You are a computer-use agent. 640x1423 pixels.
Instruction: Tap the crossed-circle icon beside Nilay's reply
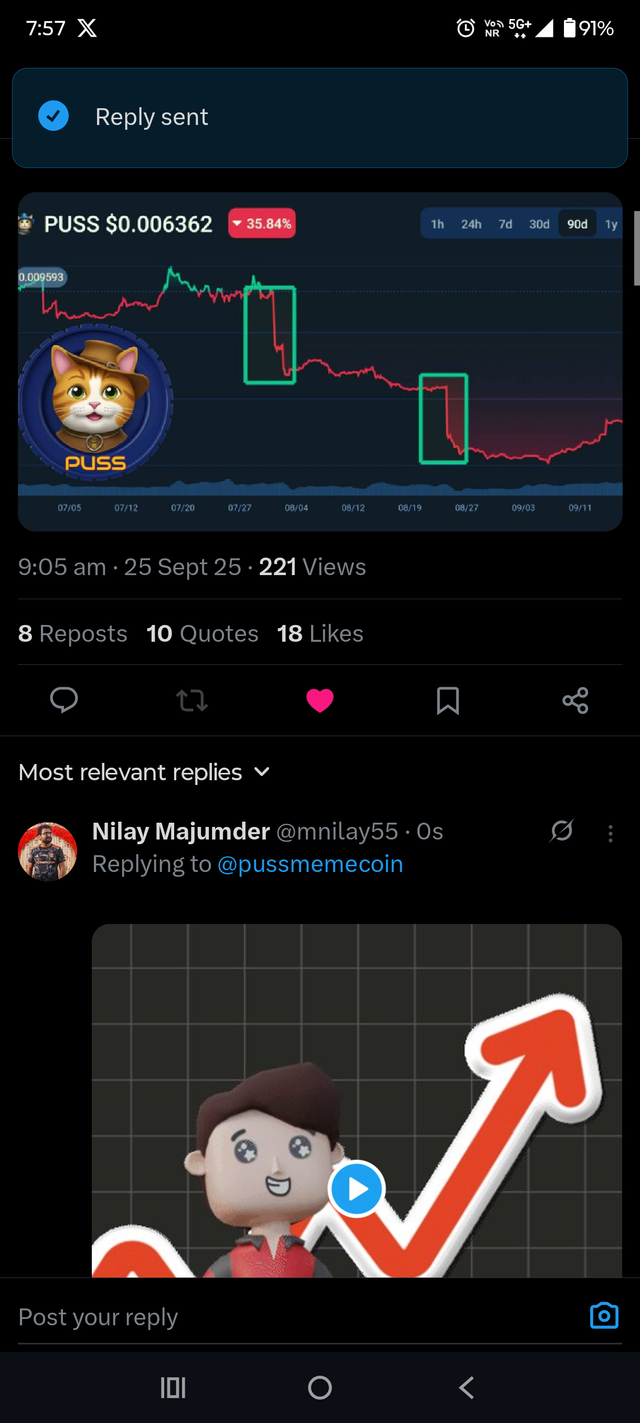[x=562, y=831]
